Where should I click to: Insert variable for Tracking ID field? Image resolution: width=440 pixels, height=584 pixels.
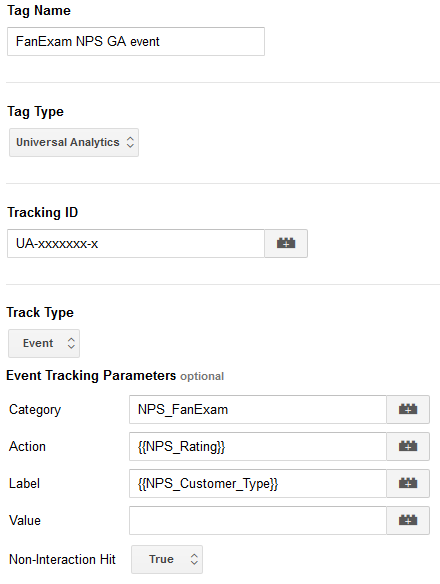tap(286, 244)
